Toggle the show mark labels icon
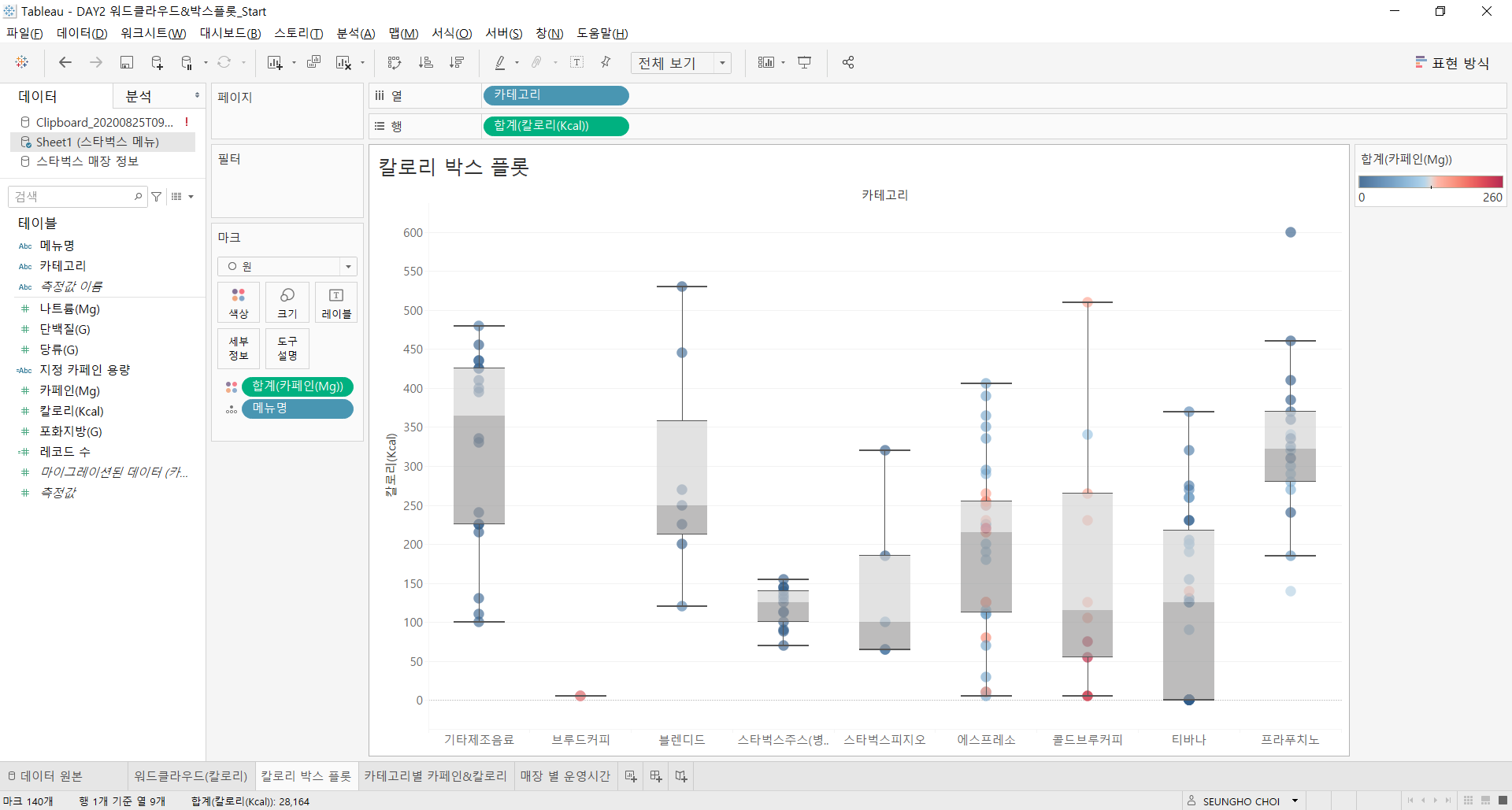Screen dimensions: 1512x810 point(577,62)
